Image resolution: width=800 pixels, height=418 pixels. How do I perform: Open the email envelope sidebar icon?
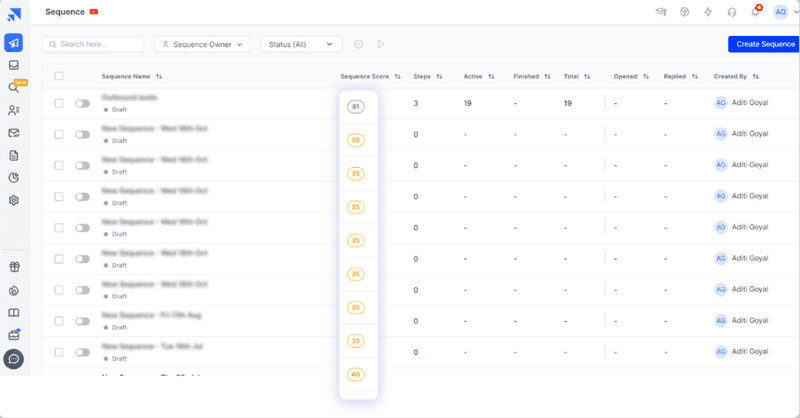(x=14, y=133)
